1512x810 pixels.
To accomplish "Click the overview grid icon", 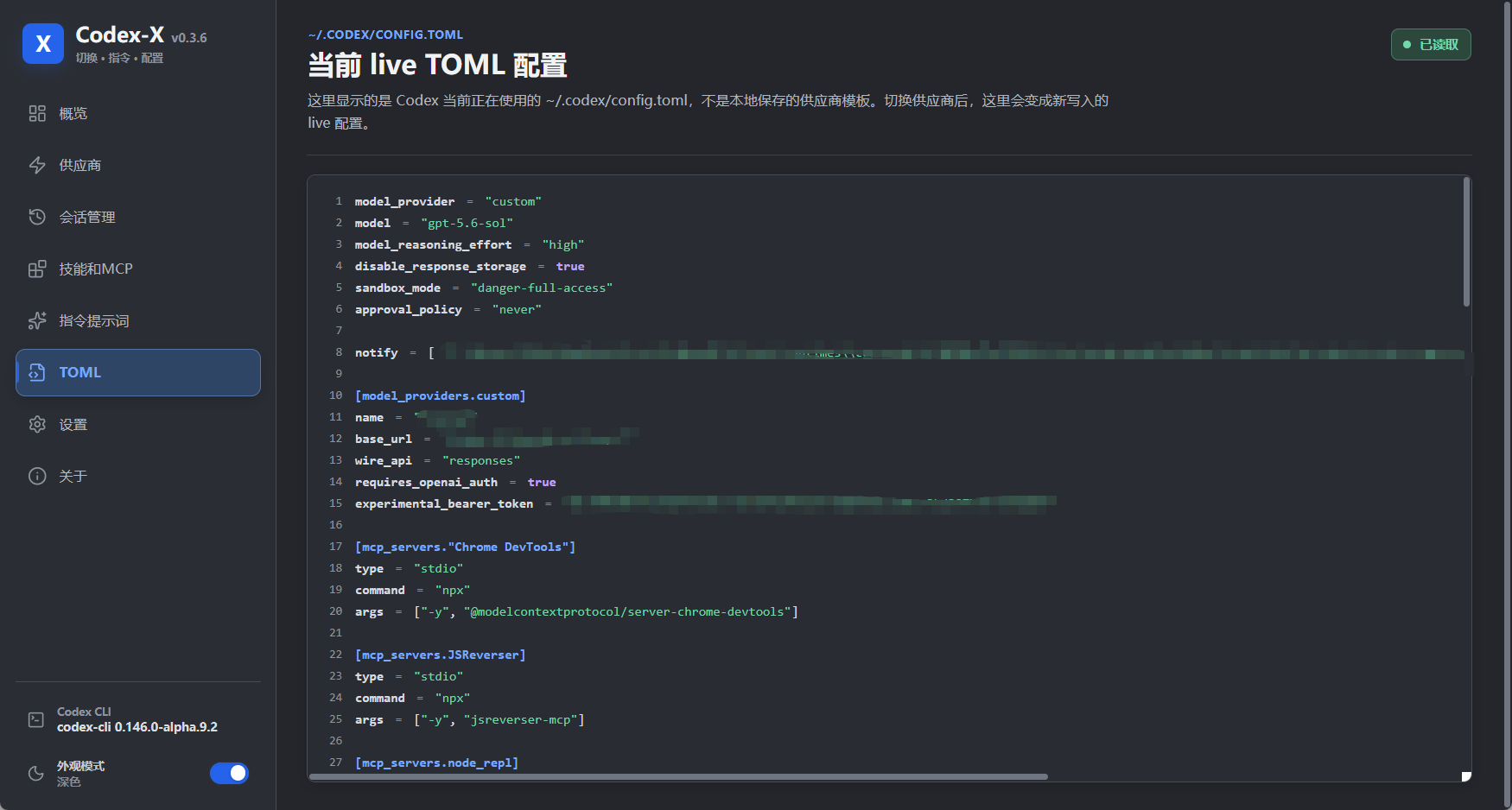I will (x=37, y=113).
